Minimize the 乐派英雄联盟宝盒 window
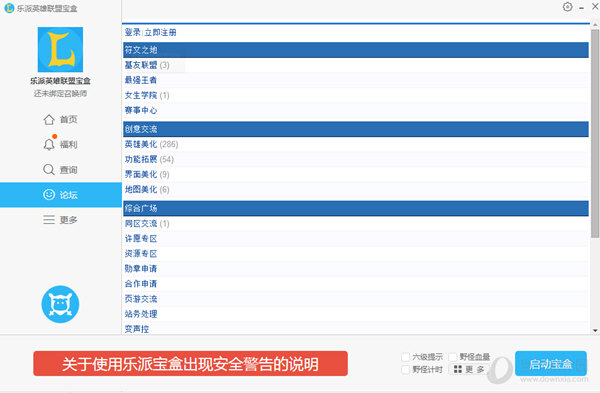The image size is (600, 393). click(x=582, y=8)
